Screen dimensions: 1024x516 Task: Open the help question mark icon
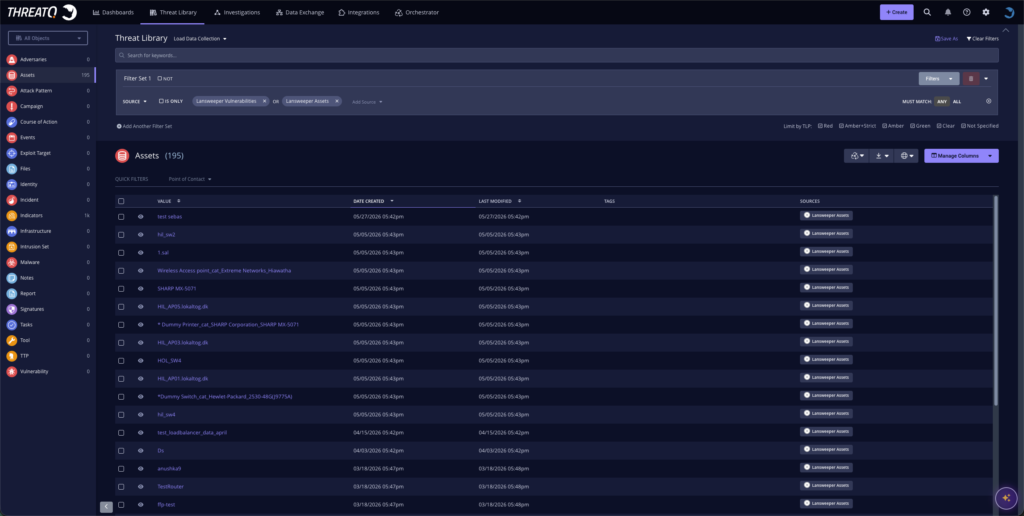(x=967, y=12)
